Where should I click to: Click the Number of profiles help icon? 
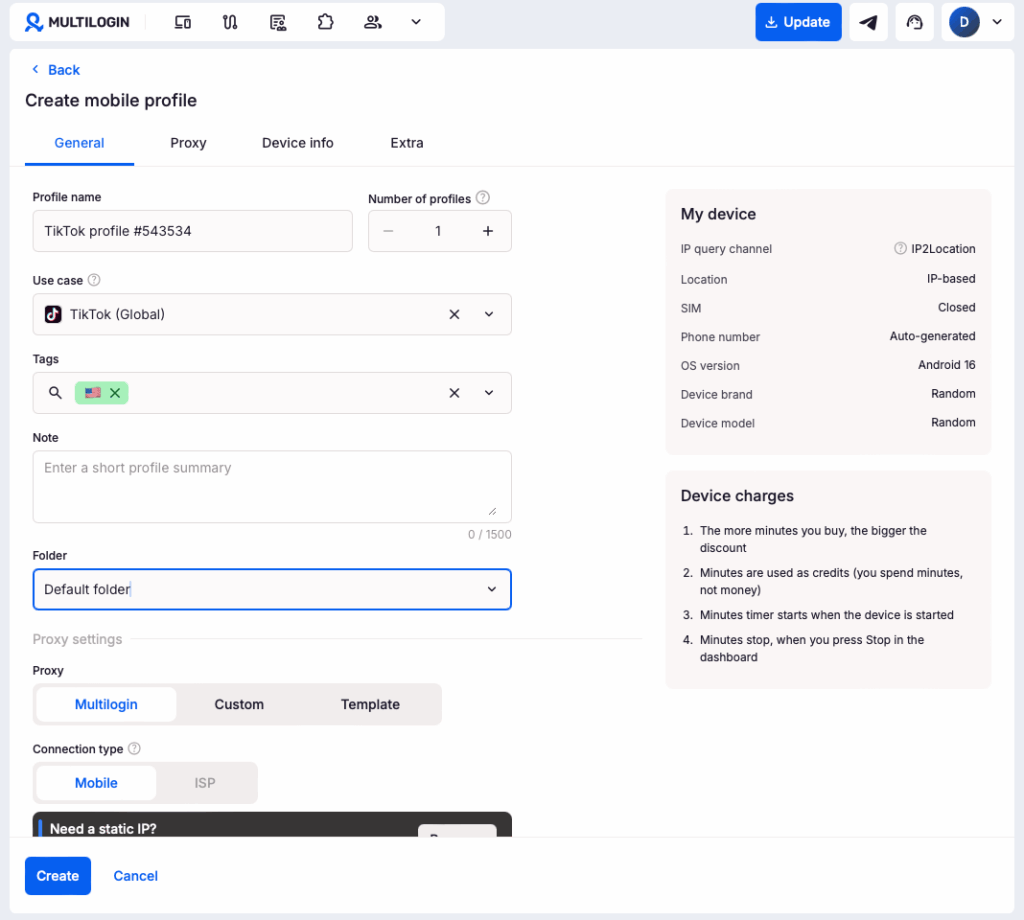click(x=483, y=198)
